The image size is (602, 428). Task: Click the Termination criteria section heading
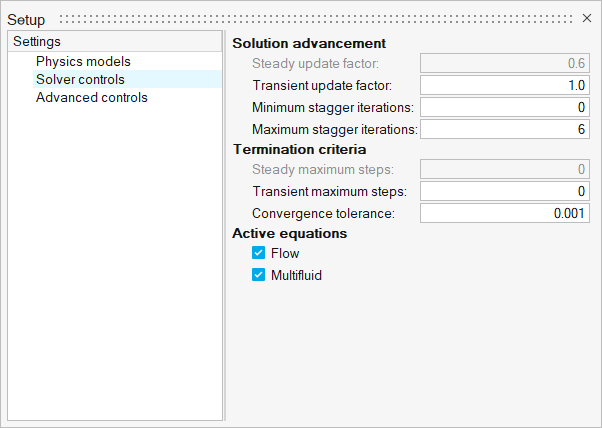click(300, 150)
